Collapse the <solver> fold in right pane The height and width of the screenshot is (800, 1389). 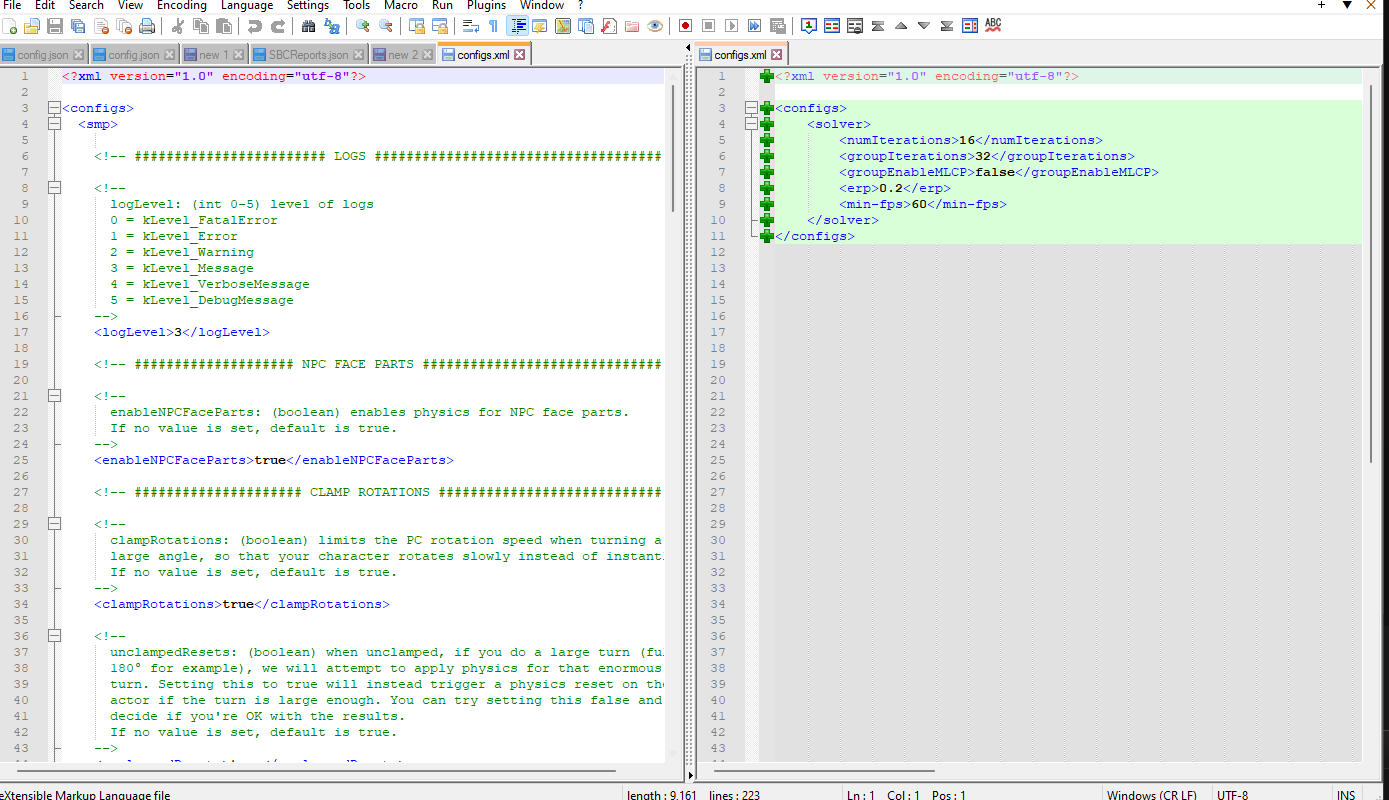pyautogui.click(x=751, y=124)
